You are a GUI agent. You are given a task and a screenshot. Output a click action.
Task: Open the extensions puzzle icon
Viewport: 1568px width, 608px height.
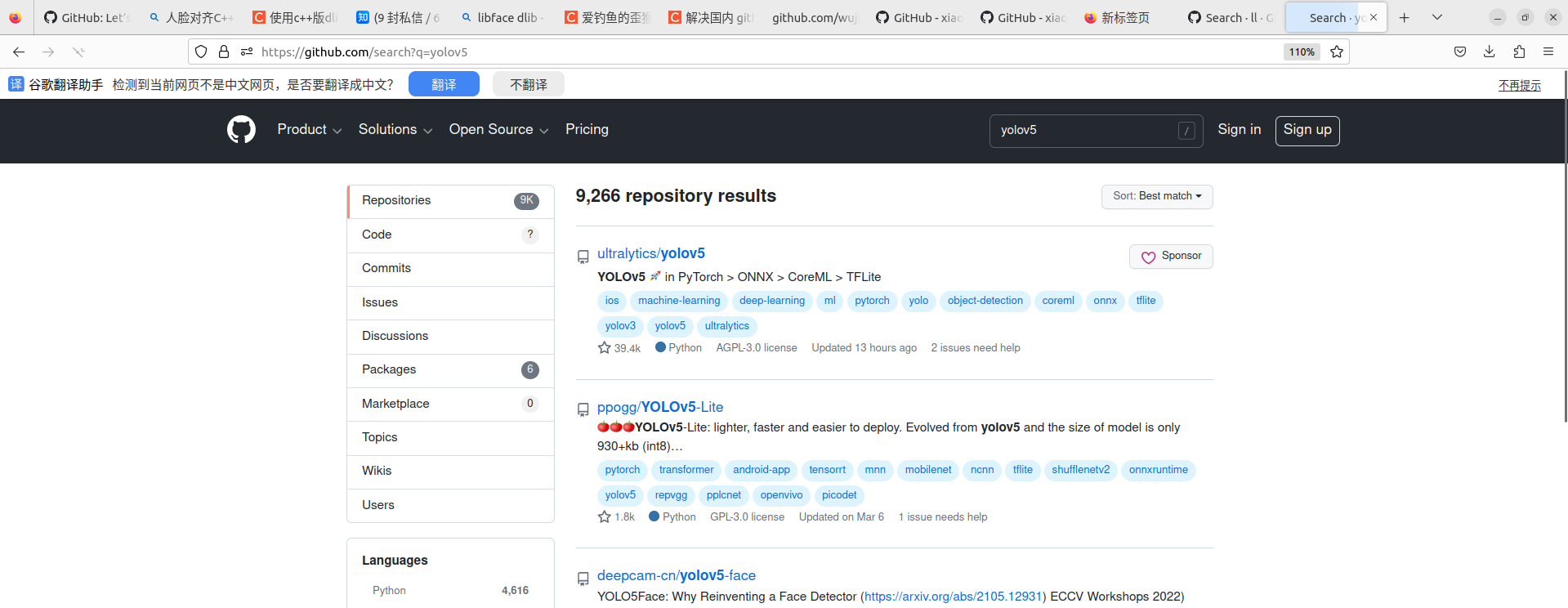(x=1519, y=51)
